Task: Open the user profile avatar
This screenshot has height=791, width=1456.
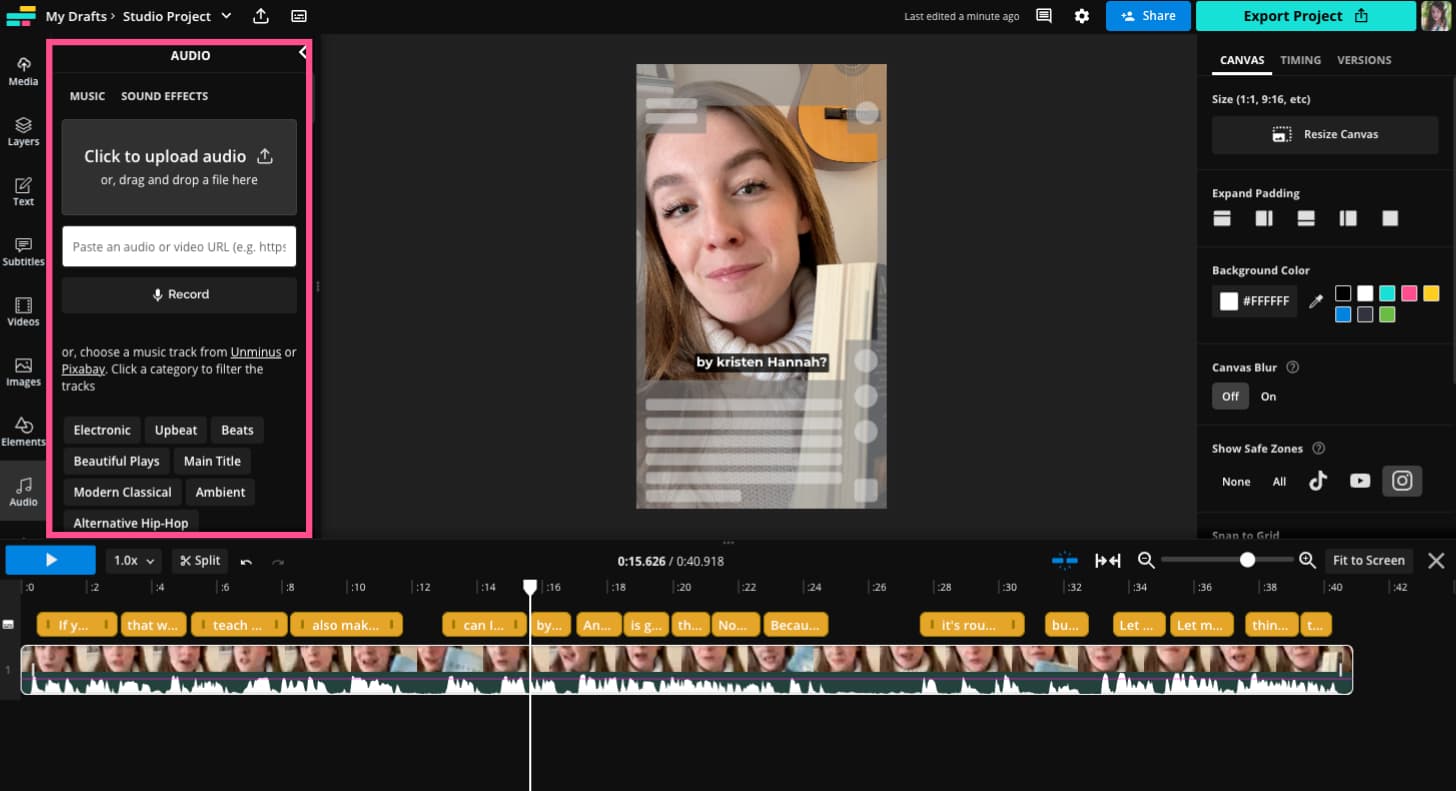Action: pyautogui.click(x=1435, y=16)
